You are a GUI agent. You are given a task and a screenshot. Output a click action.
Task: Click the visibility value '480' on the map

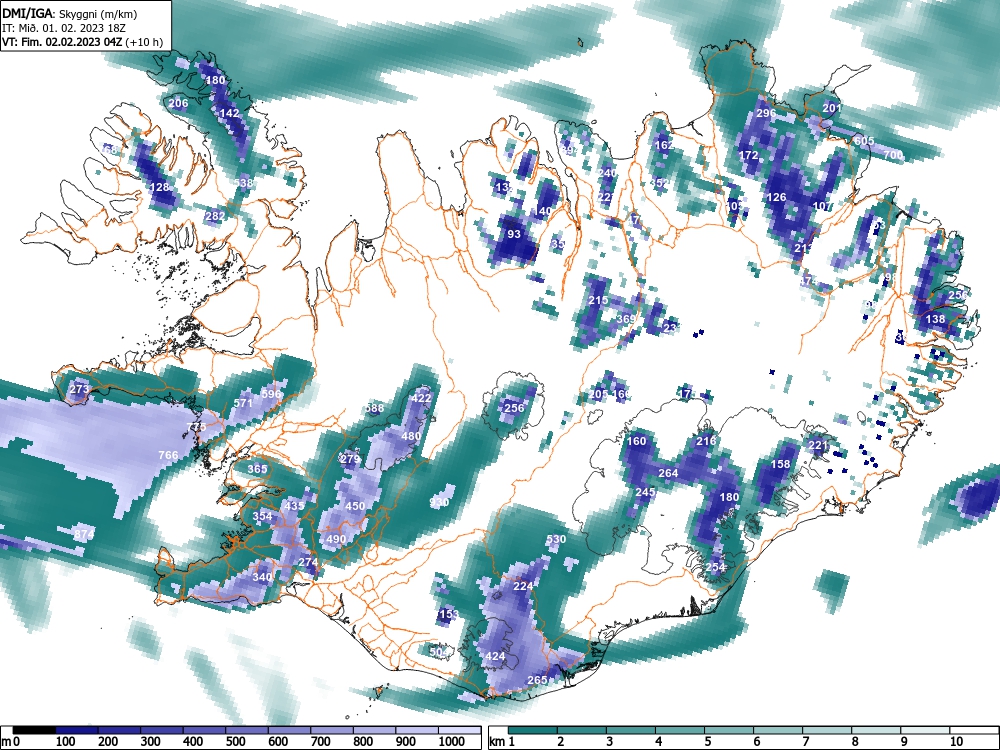(411, 437)
